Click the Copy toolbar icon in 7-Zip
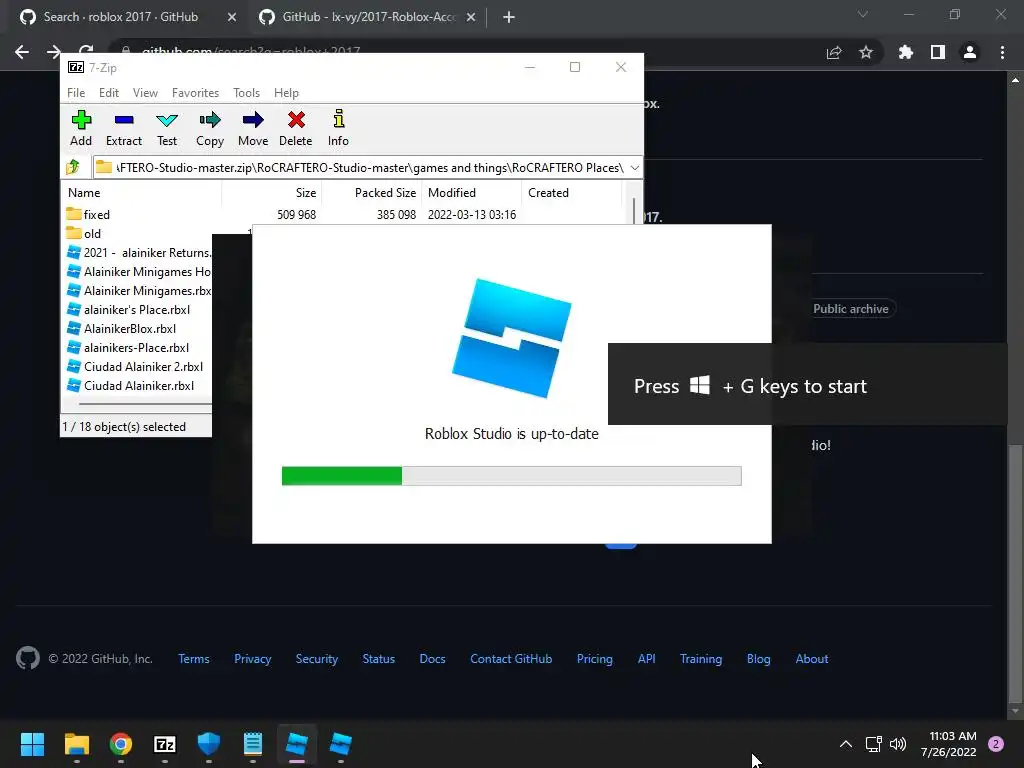Viewport: 1024px width, 768px height. [x=210, y=128]
